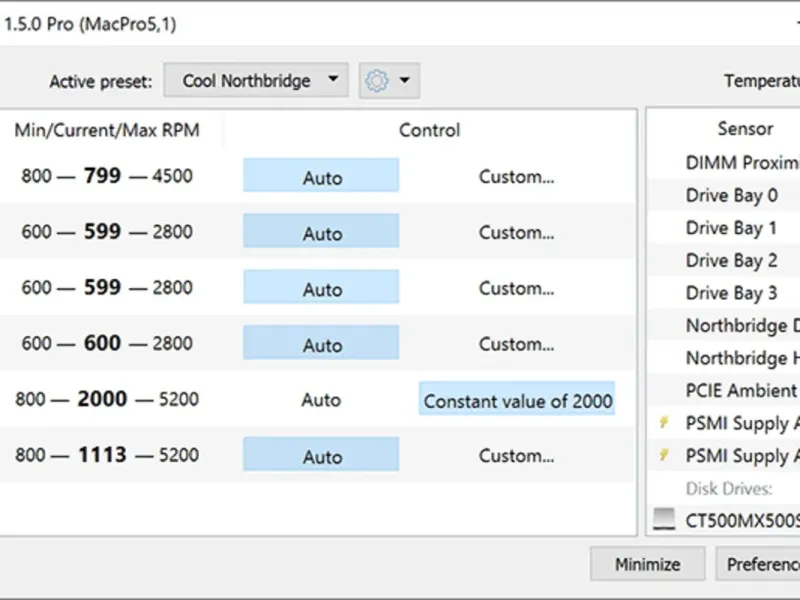Select the Drive Bay 0 sensor row

coord(731,195)
